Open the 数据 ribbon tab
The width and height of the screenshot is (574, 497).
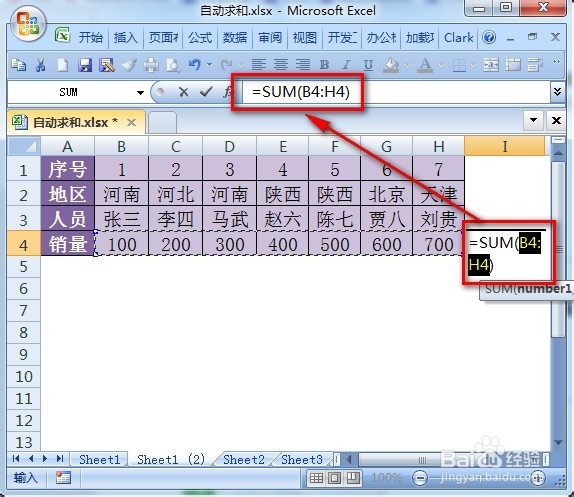point(235,38)
